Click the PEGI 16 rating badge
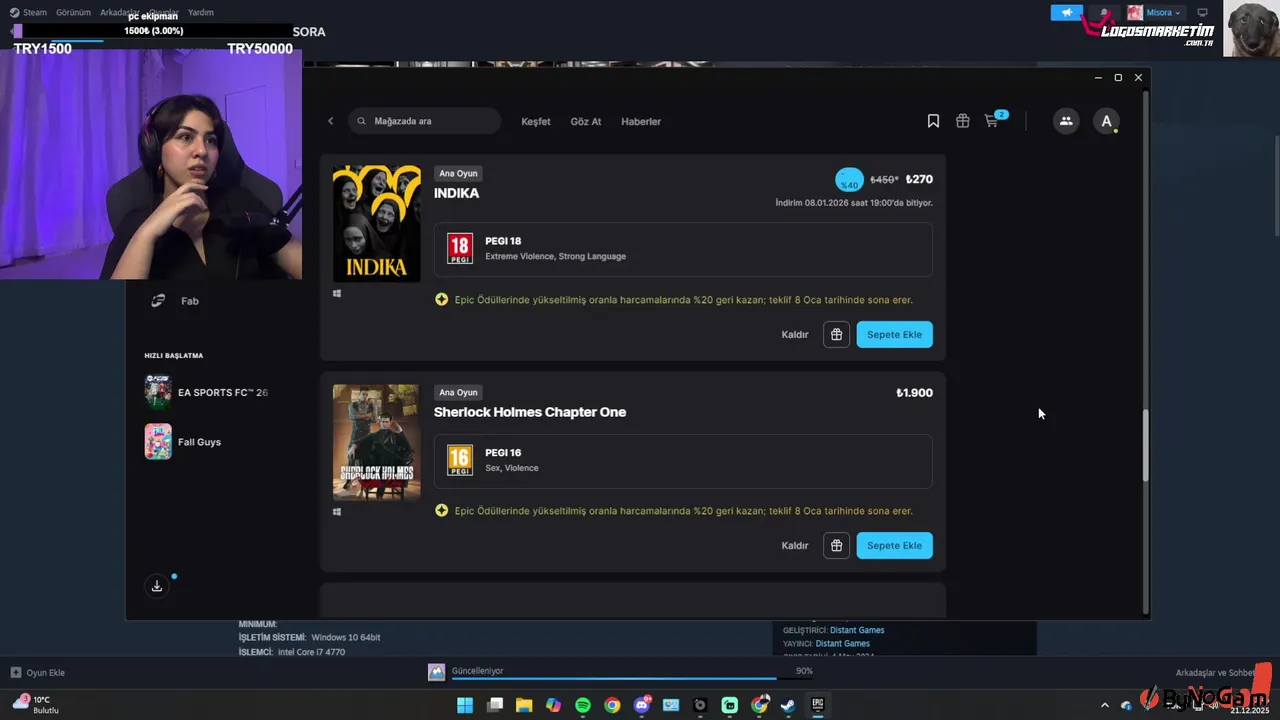The height and width of the screenshot is (720, 1280). (x=460, y=460)
